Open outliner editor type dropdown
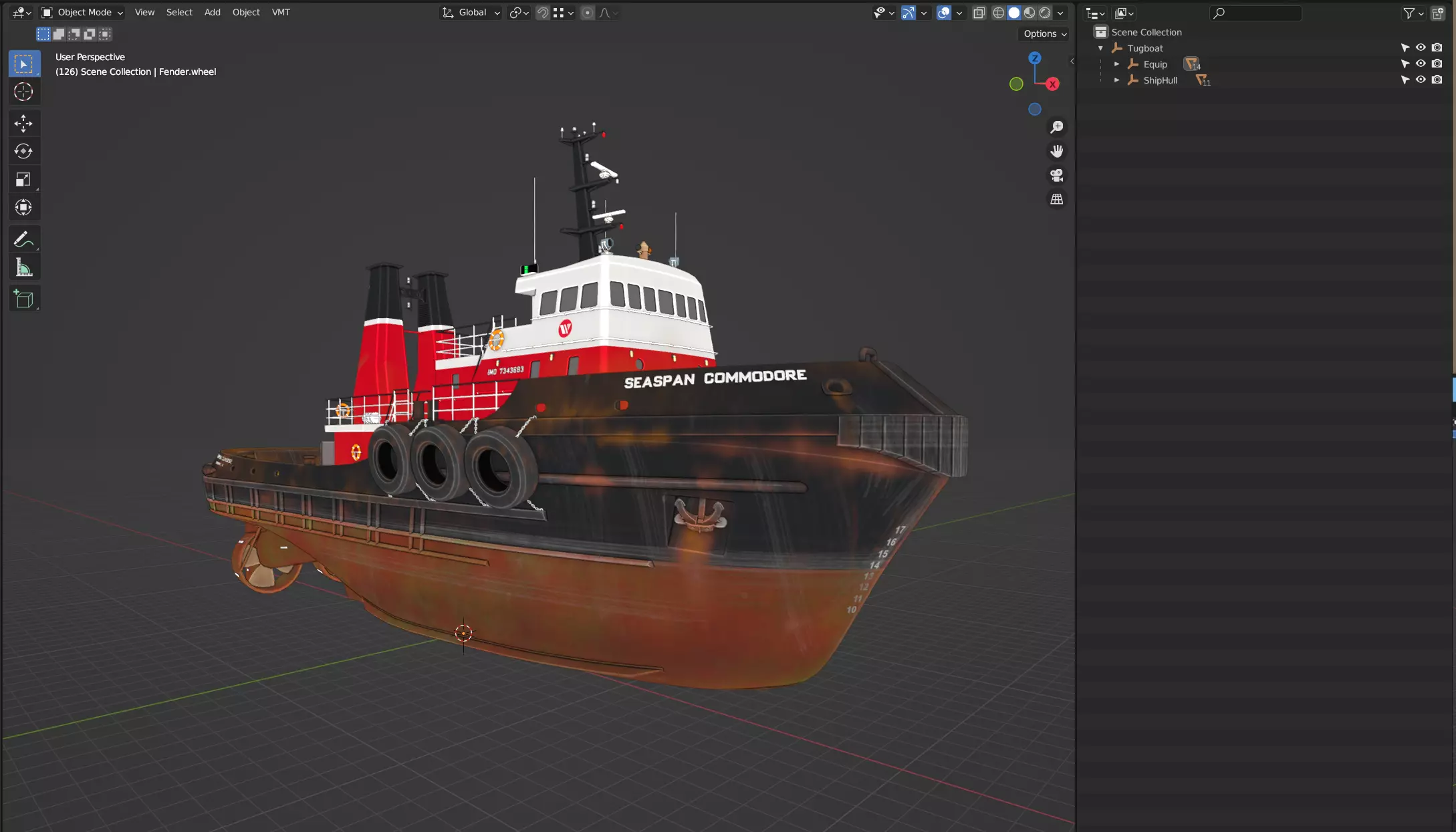The image size is (1456, 832). (1095, 13)
